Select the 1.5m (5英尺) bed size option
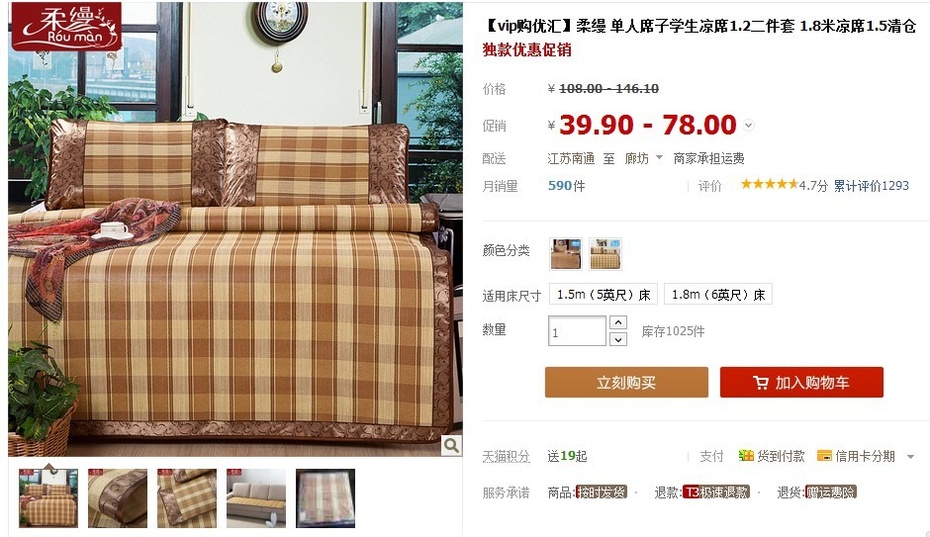This screenshot has width=930, height=537. click(603, 294)
